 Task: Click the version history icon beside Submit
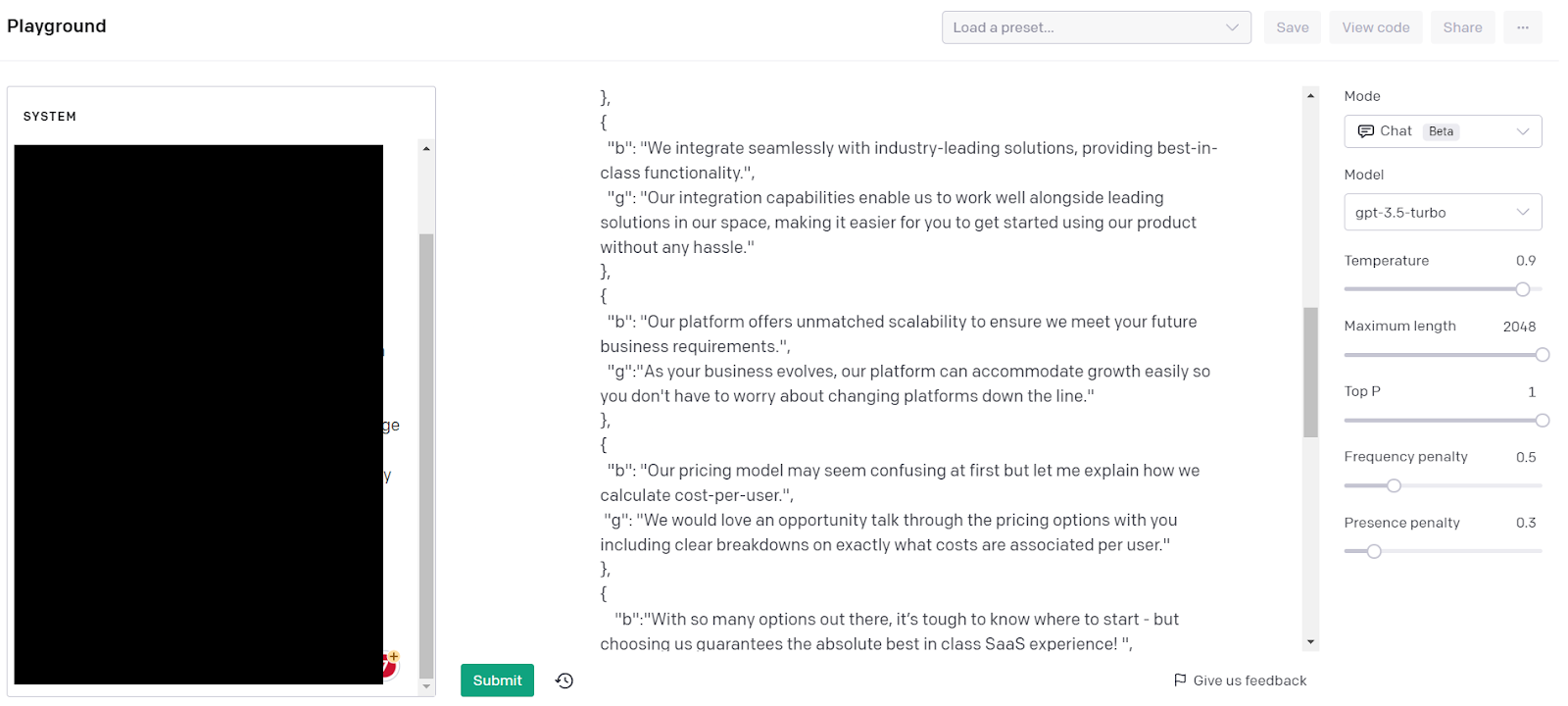pos(563,680)
